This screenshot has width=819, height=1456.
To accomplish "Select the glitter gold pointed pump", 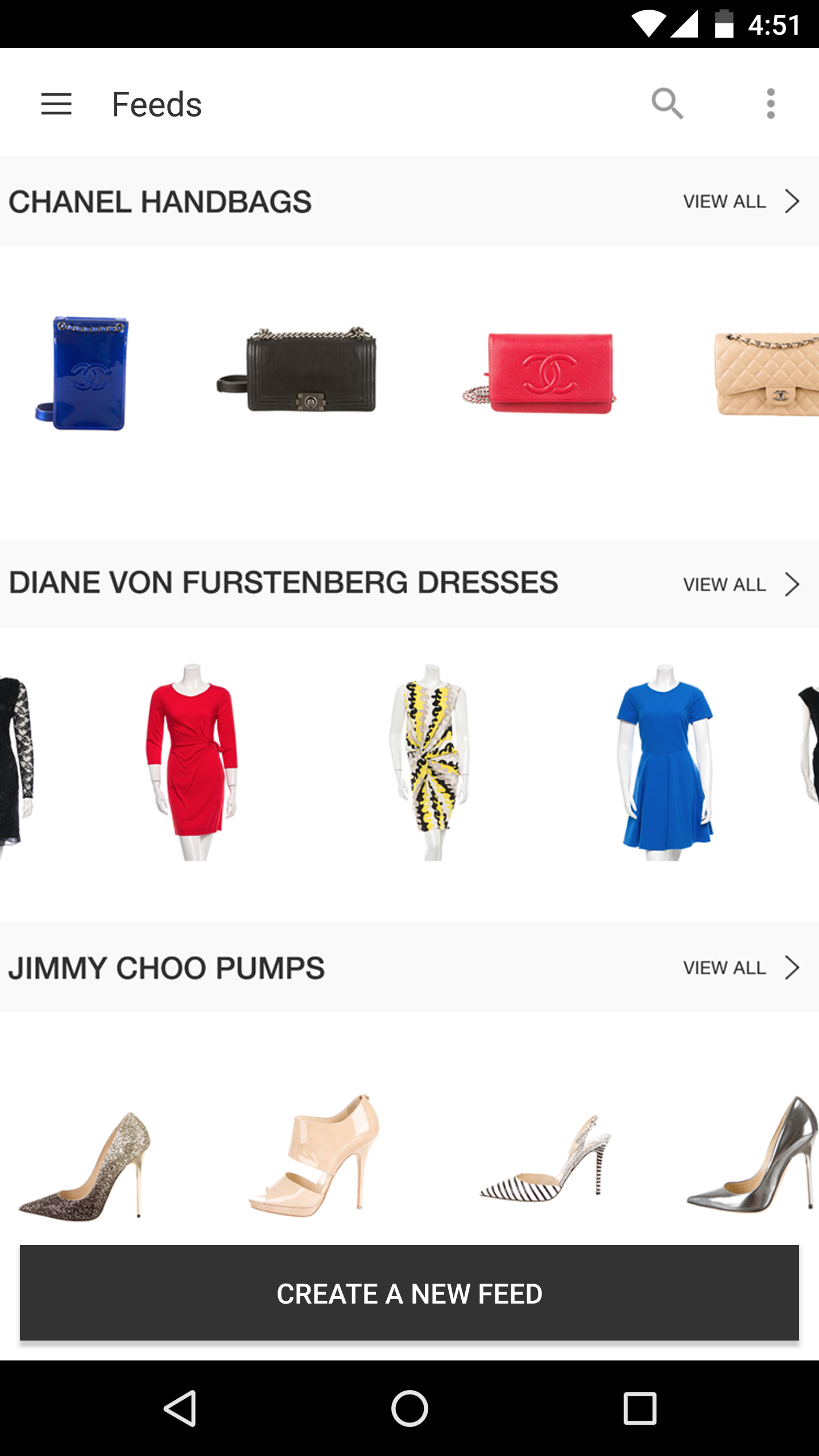I will click(x=85, y=1165).
